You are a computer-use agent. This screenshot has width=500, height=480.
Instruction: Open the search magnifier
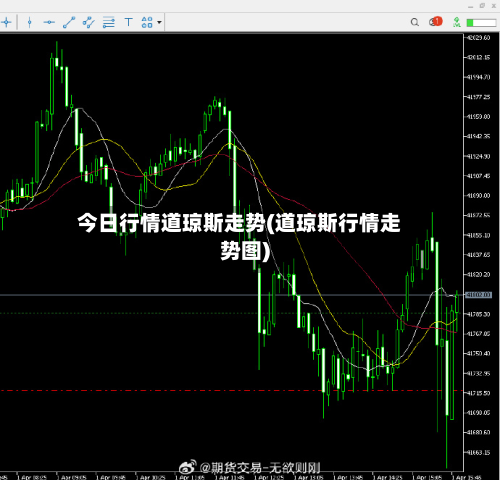(415, 23)
